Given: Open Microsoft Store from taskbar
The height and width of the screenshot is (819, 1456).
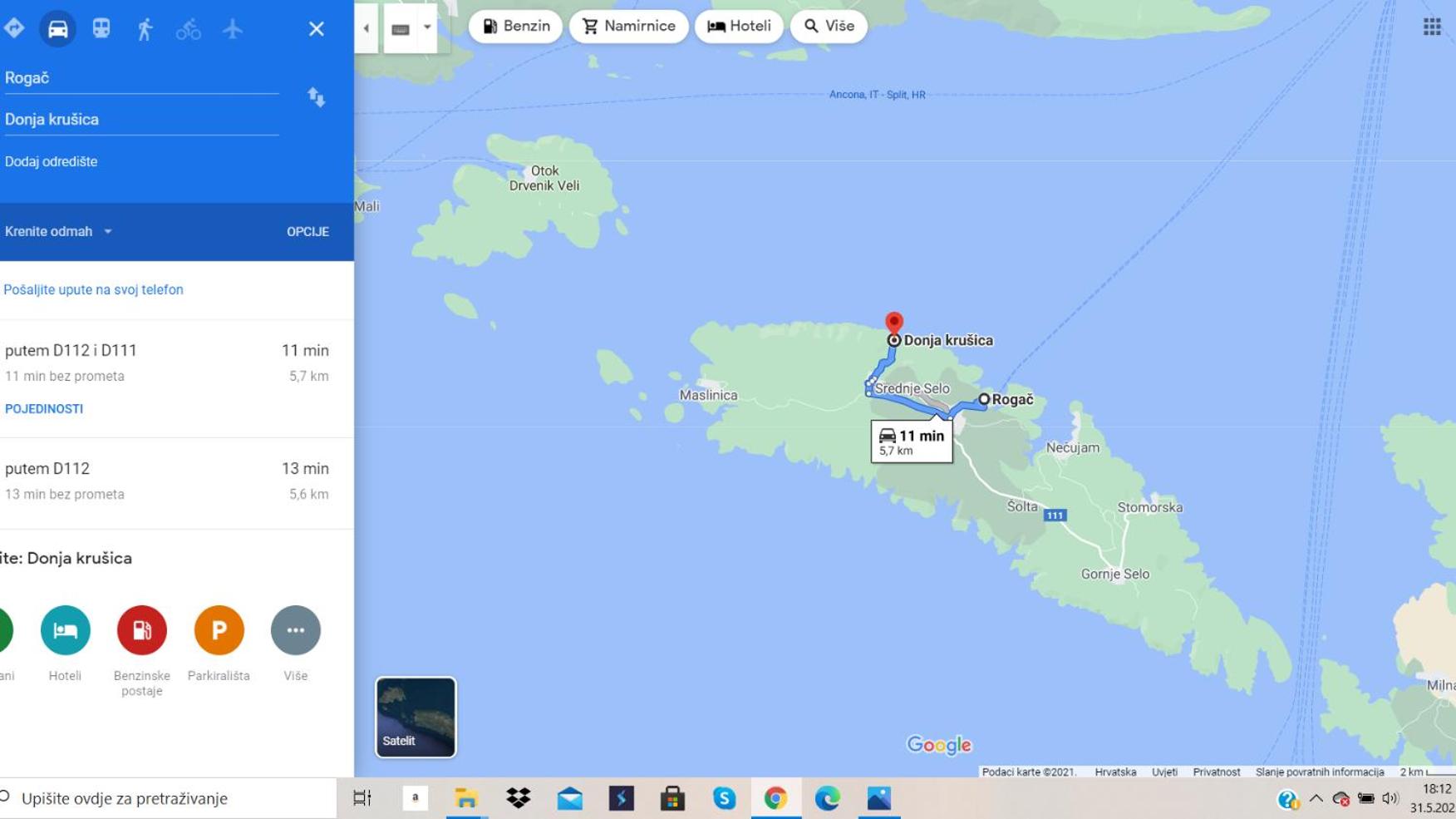Looking at the screenshot, I should tap(672, 798).
